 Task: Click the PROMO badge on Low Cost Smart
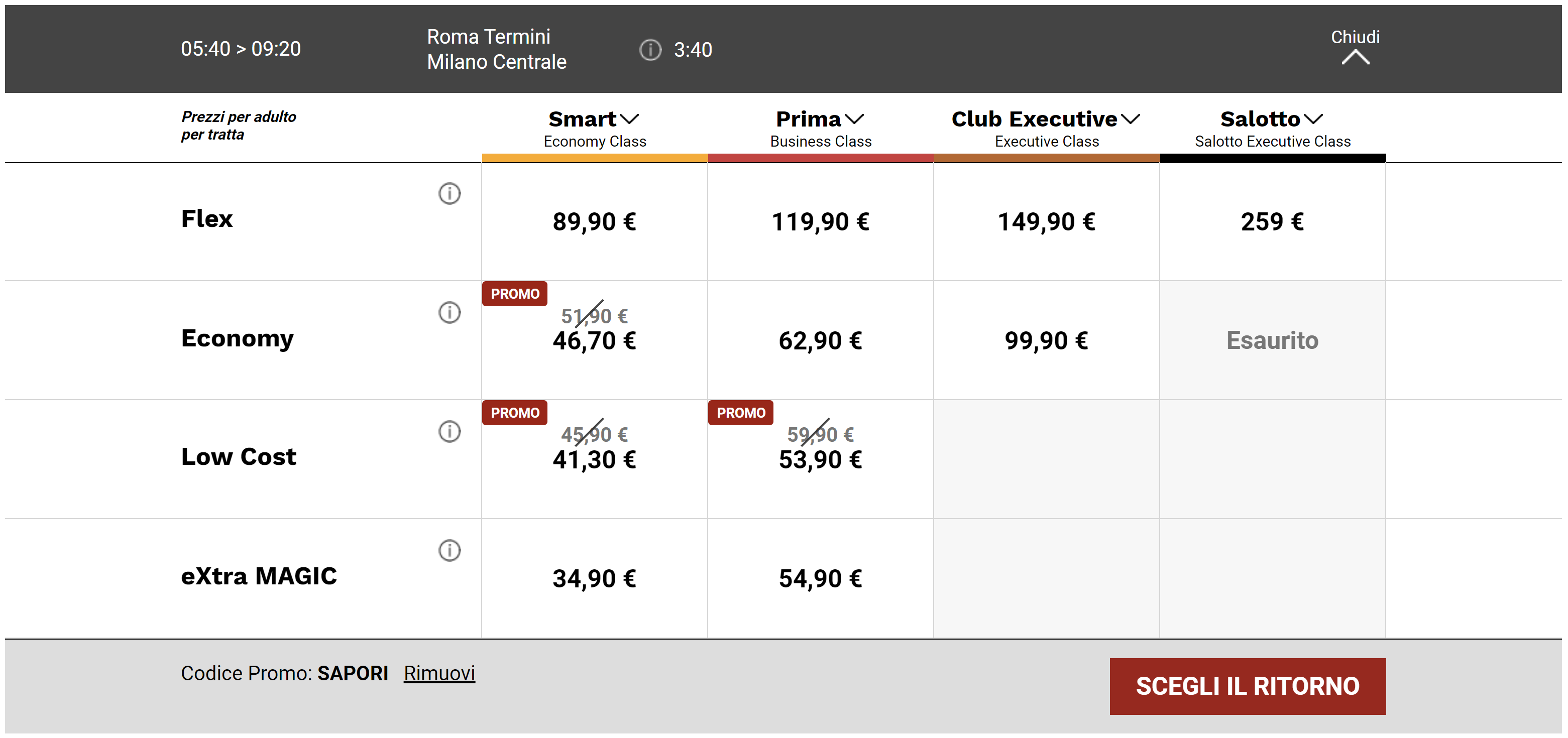pyautogui.click(x=514, y=413)
